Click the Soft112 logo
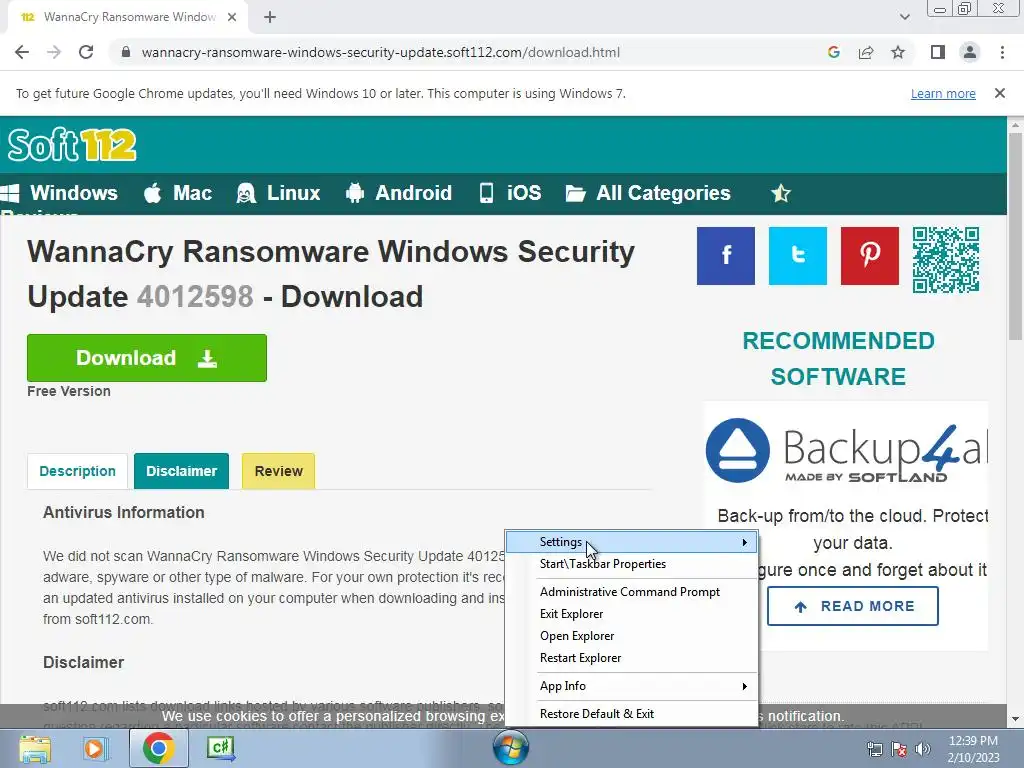The width and height of the screenshot is (1024, 768). coord(72,144)
